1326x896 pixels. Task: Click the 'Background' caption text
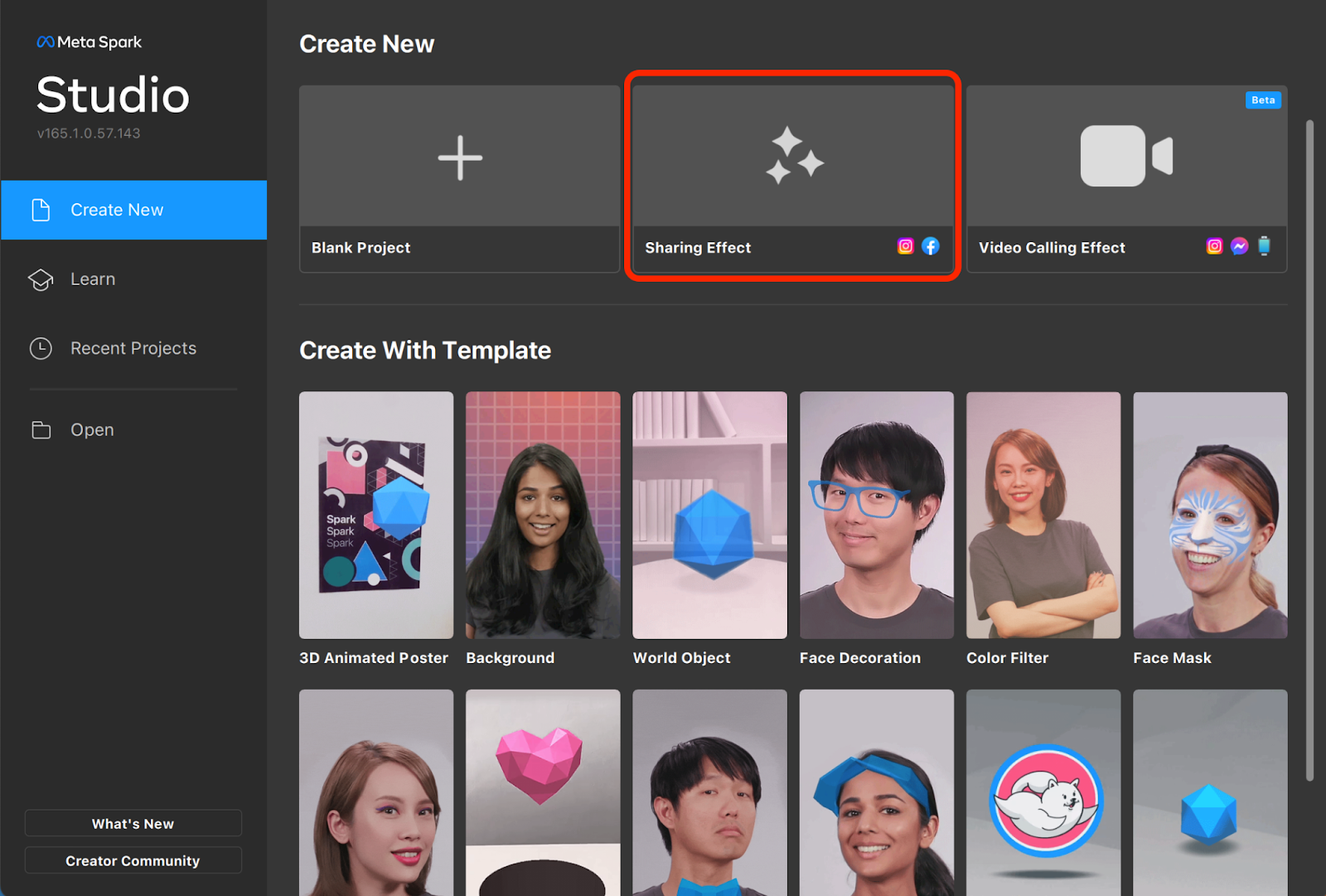511,658
